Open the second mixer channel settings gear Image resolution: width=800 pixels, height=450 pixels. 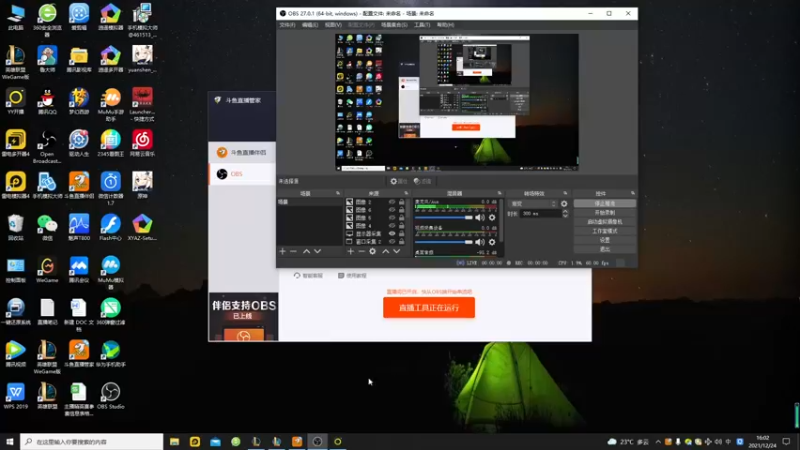pyautogui.click(x=492, y=242)
